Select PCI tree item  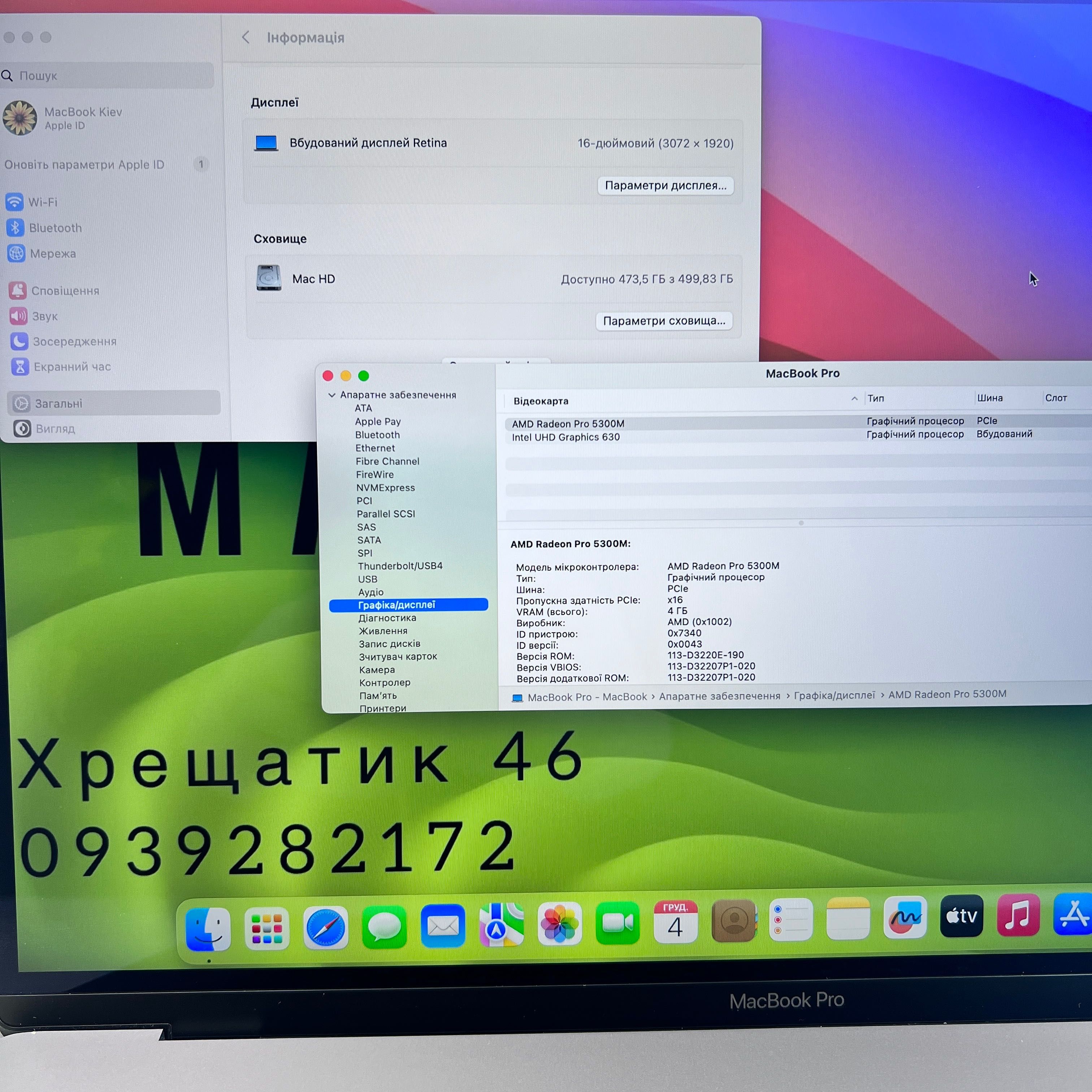pyautogui.click(x=365, y=501)
